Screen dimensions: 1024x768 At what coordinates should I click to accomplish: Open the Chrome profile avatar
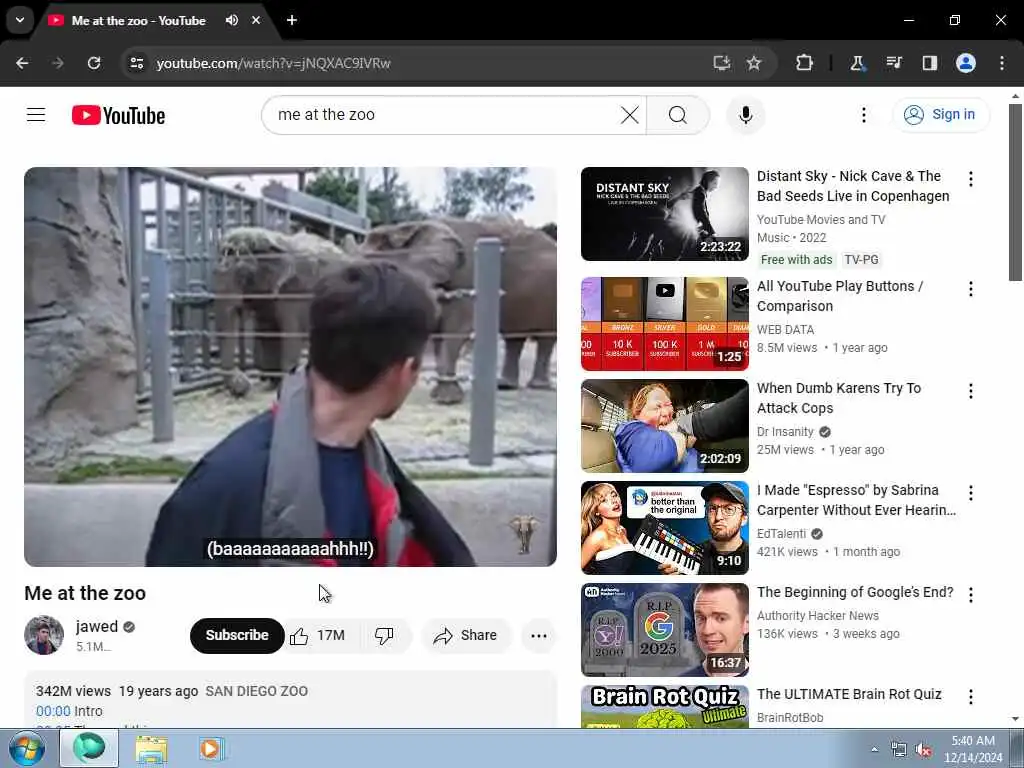966,63
